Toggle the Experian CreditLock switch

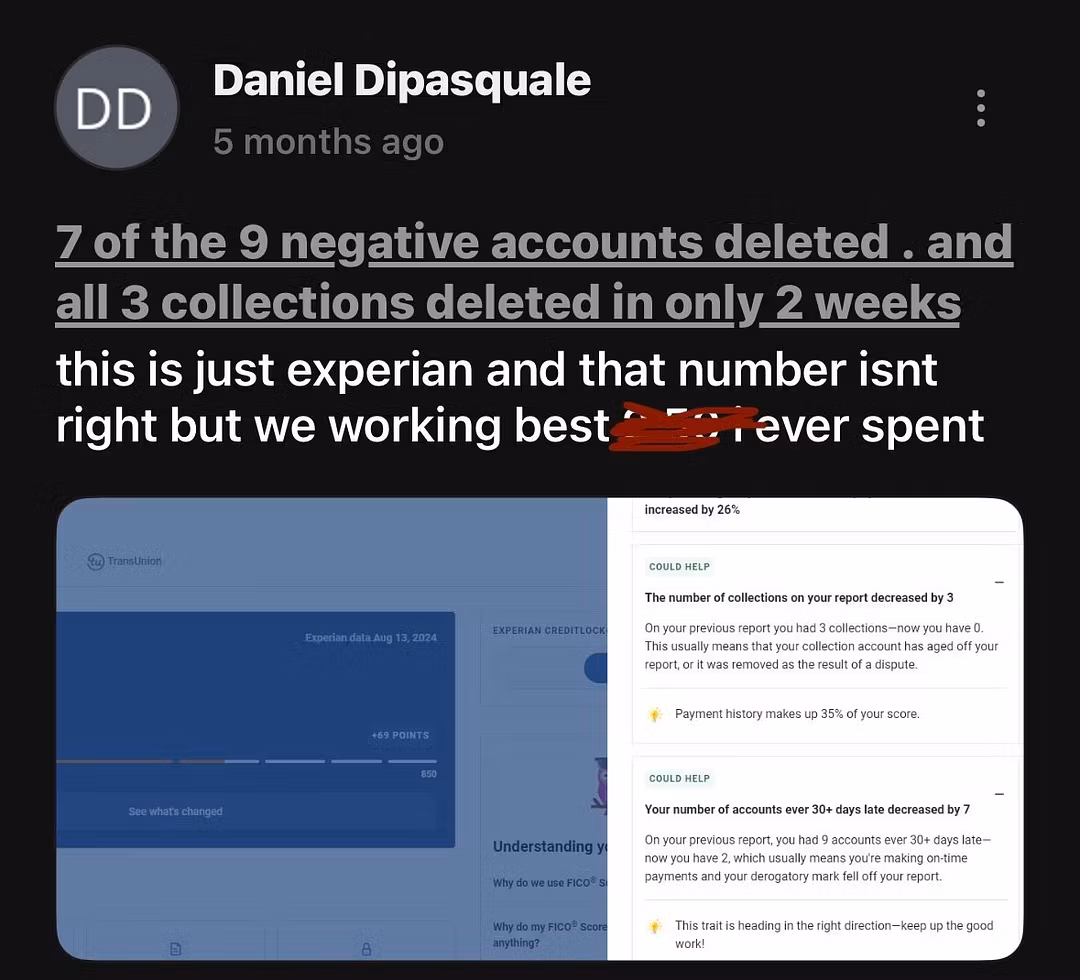pos(596,668)
